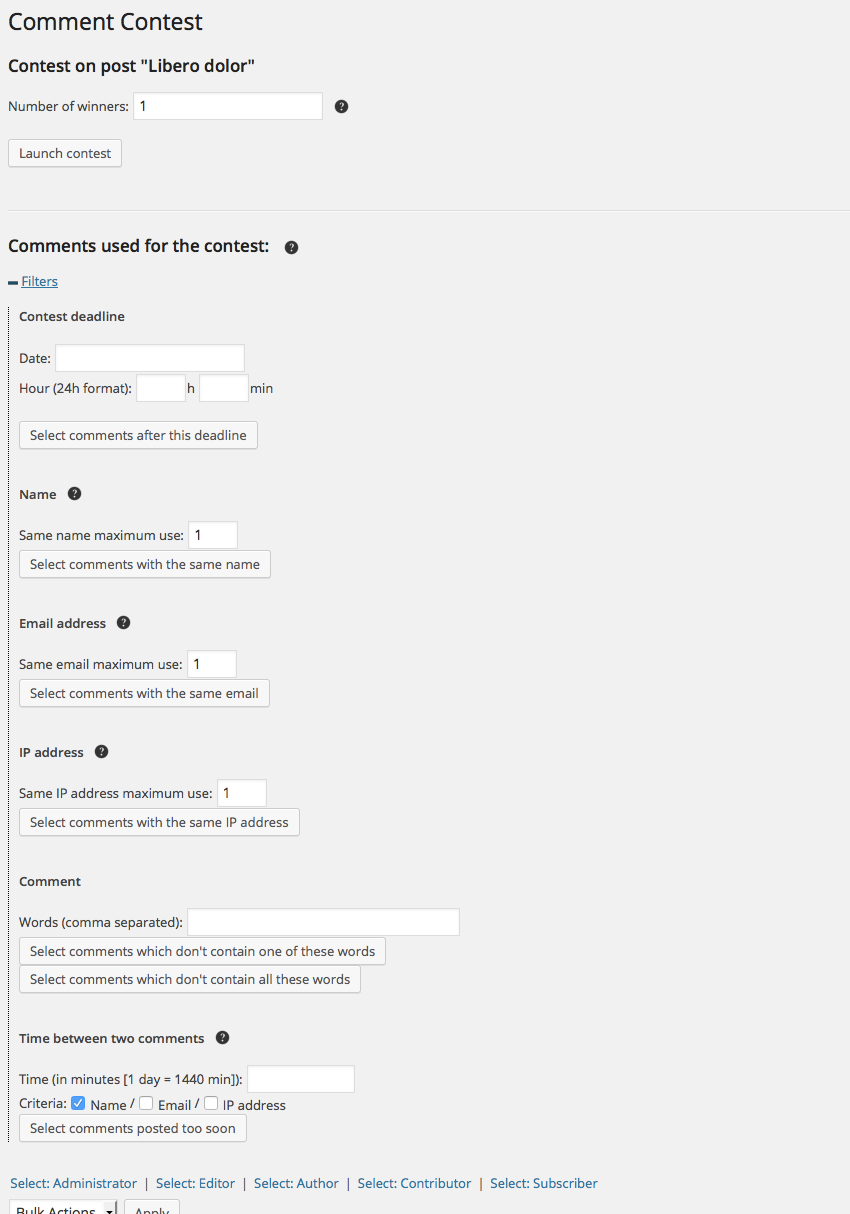This screenshot has height=1214, width=850.
Task: Click Select comments with the same email
Action: [x=144, y=693]
